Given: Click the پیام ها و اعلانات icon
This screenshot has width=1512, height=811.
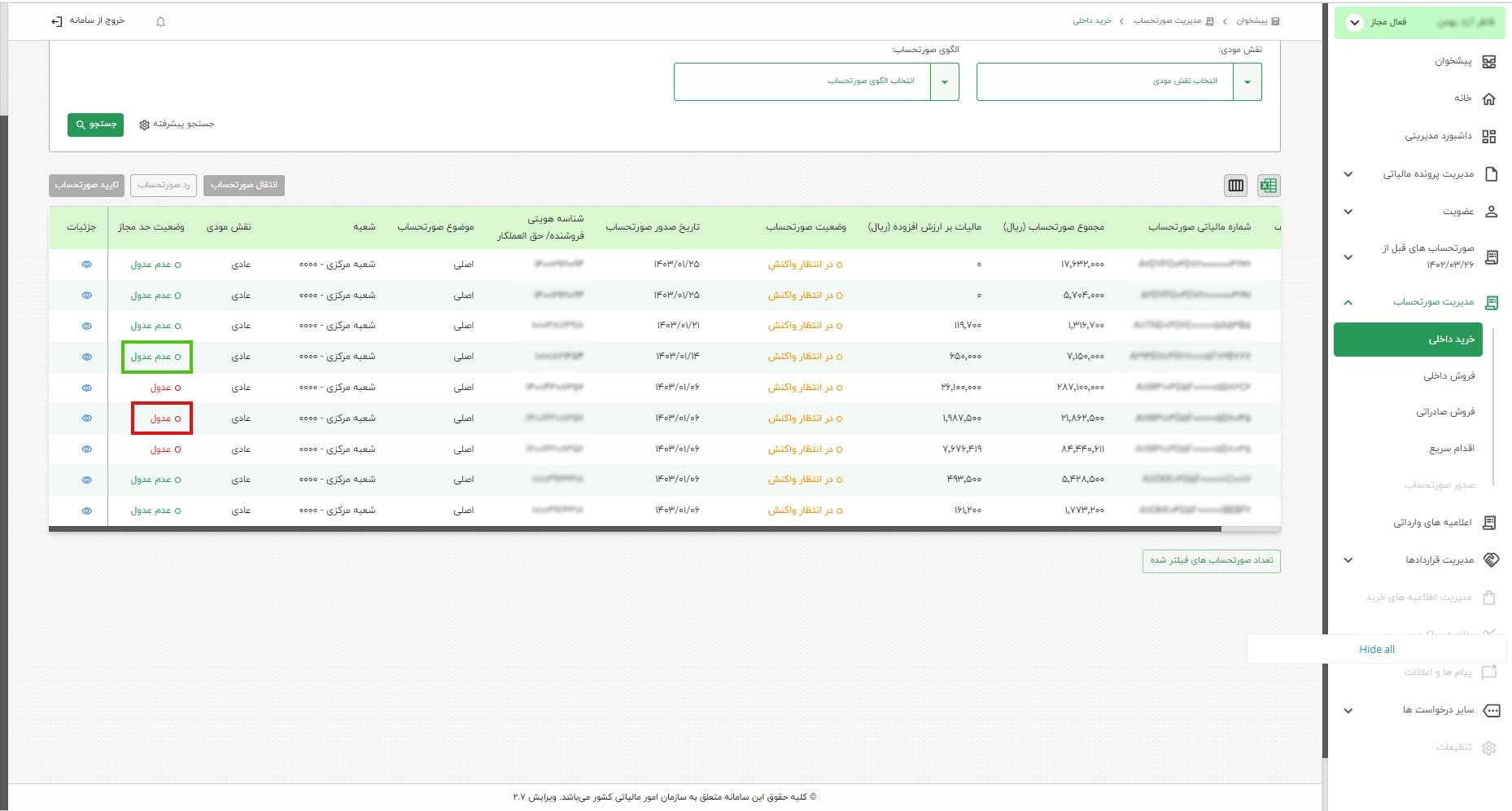Looking at the screenshot, I should (x=1489, y=673).
